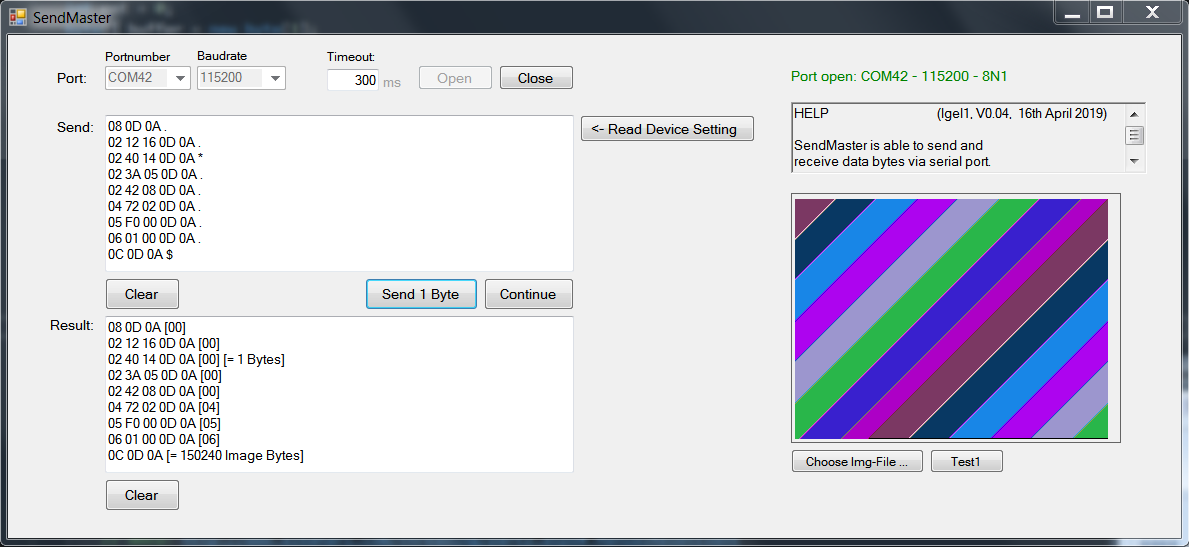This screenshot has height=547, width=1189.
Task: Close the SendMaster window
Action: 1153,13
